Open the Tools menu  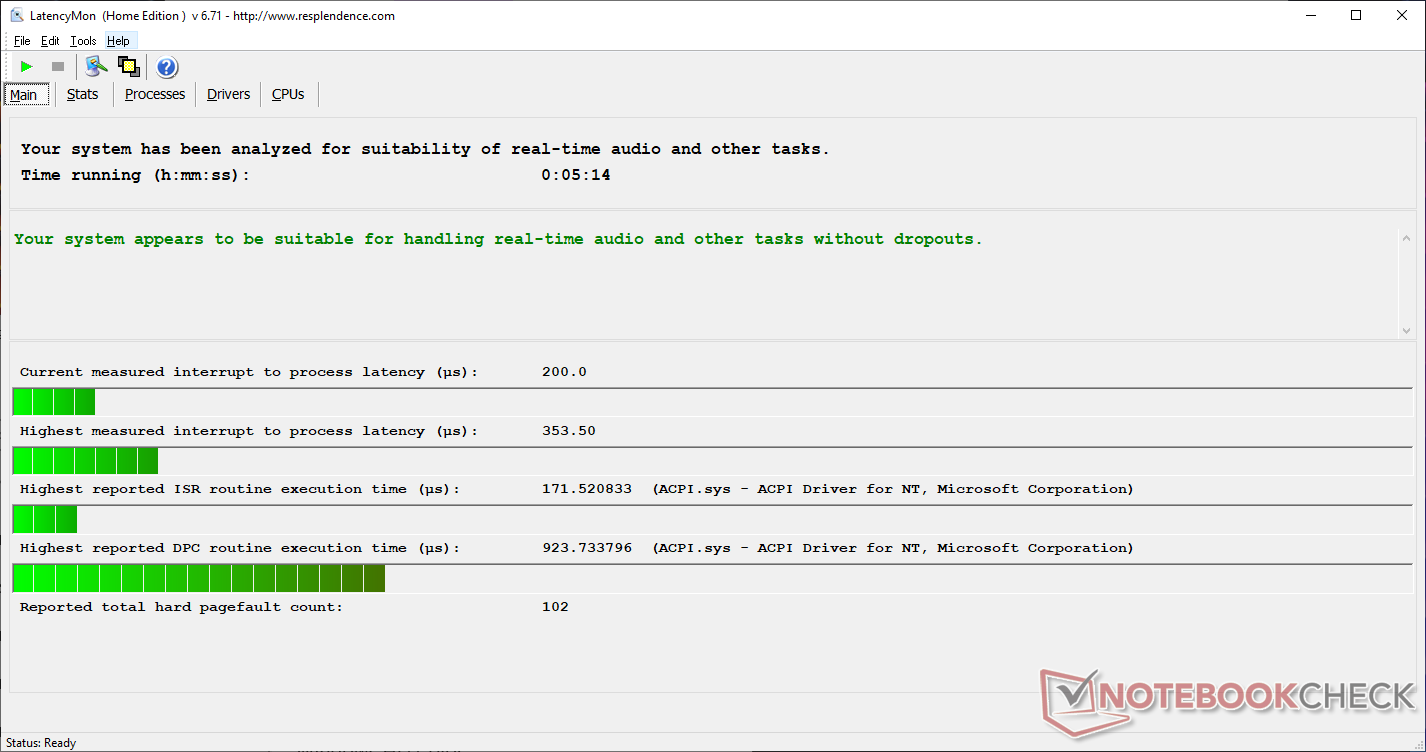click(83, 41)
